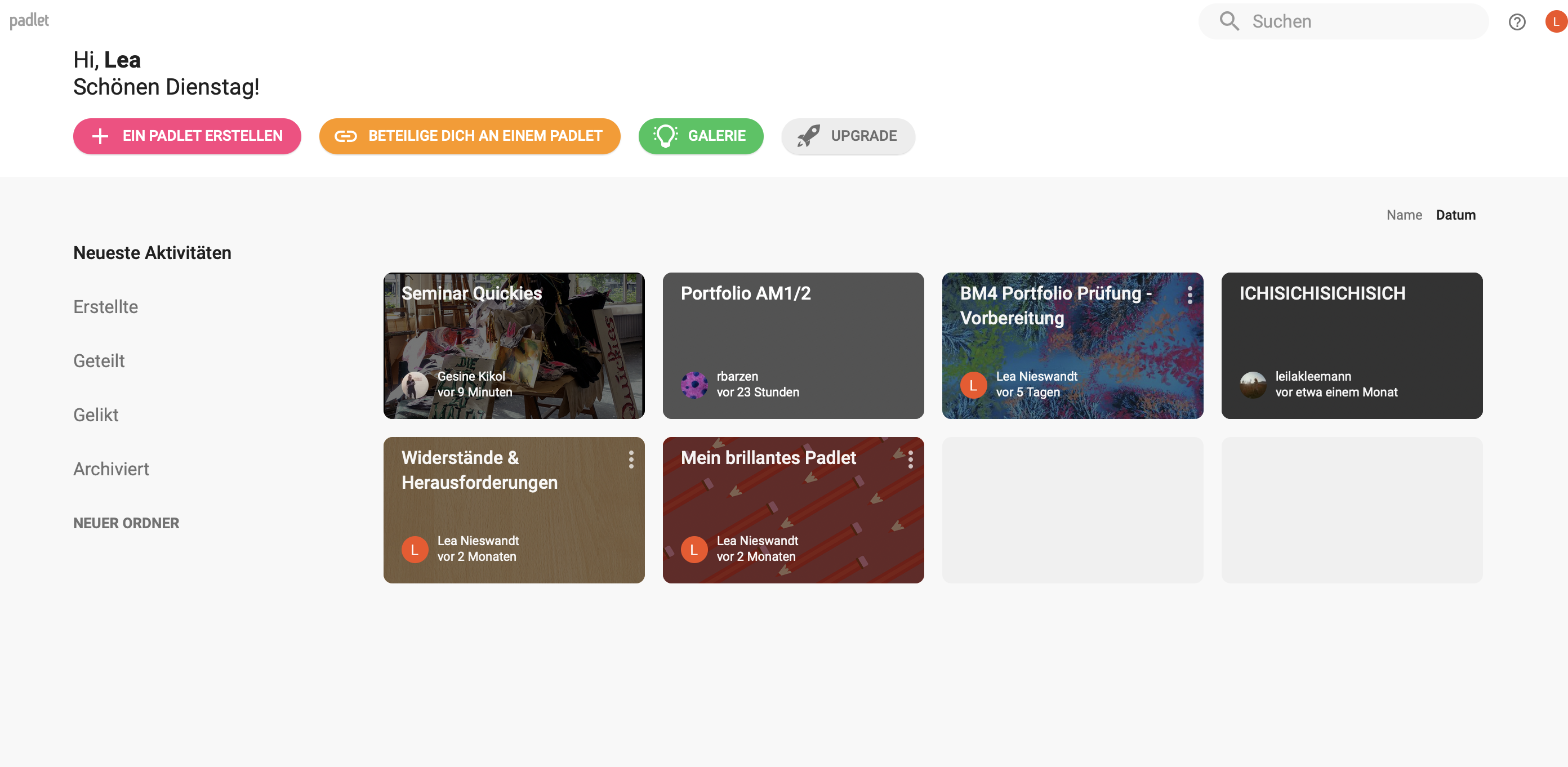1568x767 pixels.
Task: Show the Archiviert padlets
Action: point(111,469)
